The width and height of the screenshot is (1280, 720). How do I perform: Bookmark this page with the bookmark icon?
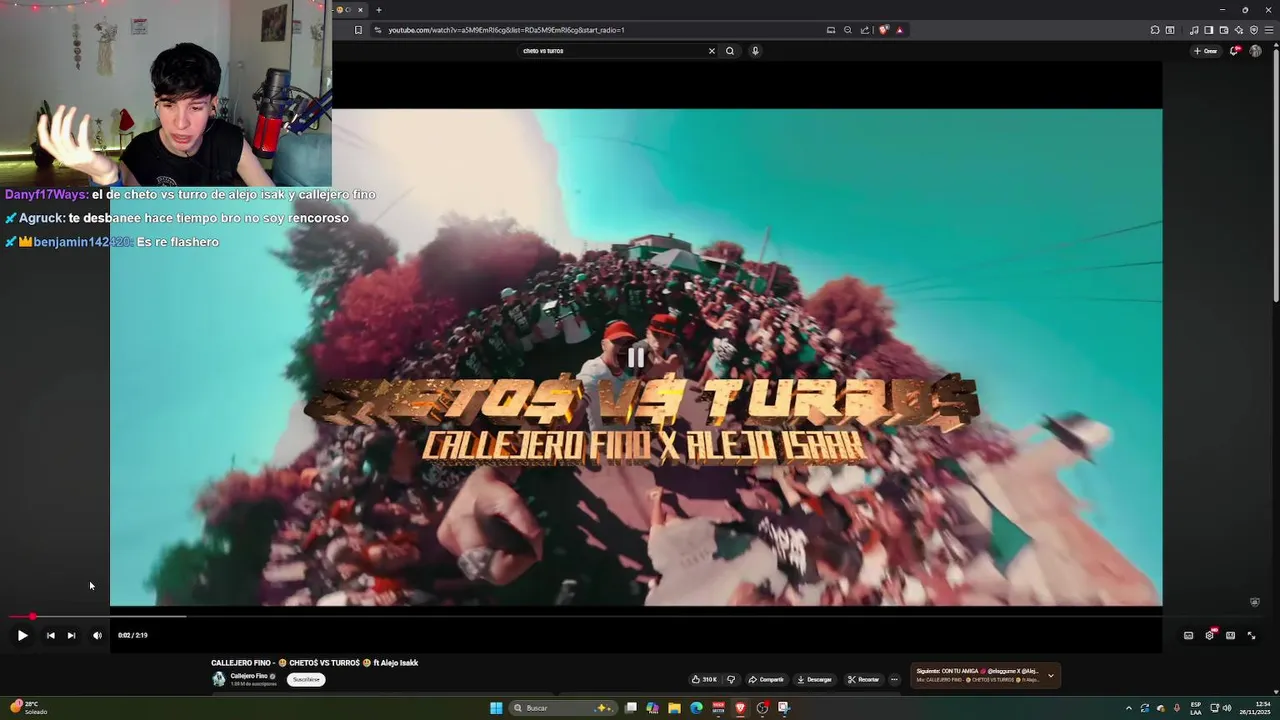(358, 30)
